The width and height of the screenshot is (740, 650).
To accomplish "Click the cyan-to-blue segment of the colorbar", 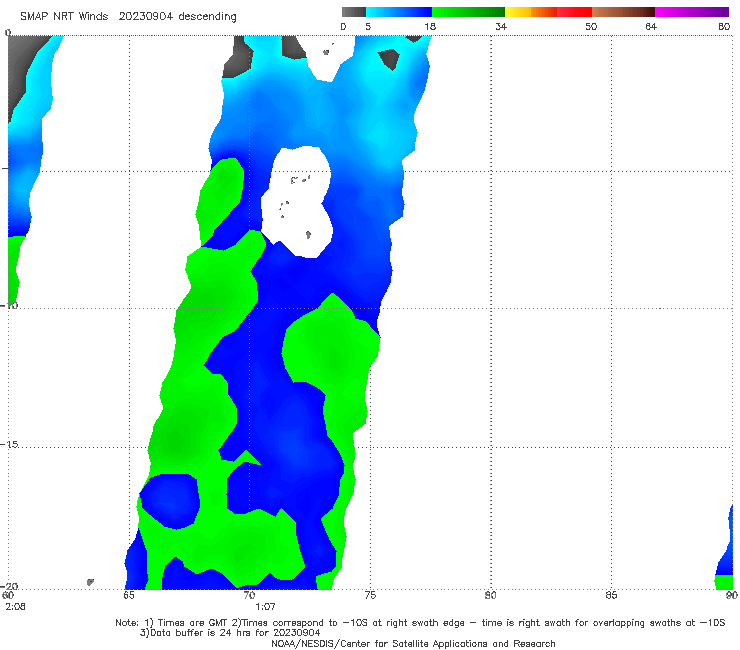I will (399, 12).
